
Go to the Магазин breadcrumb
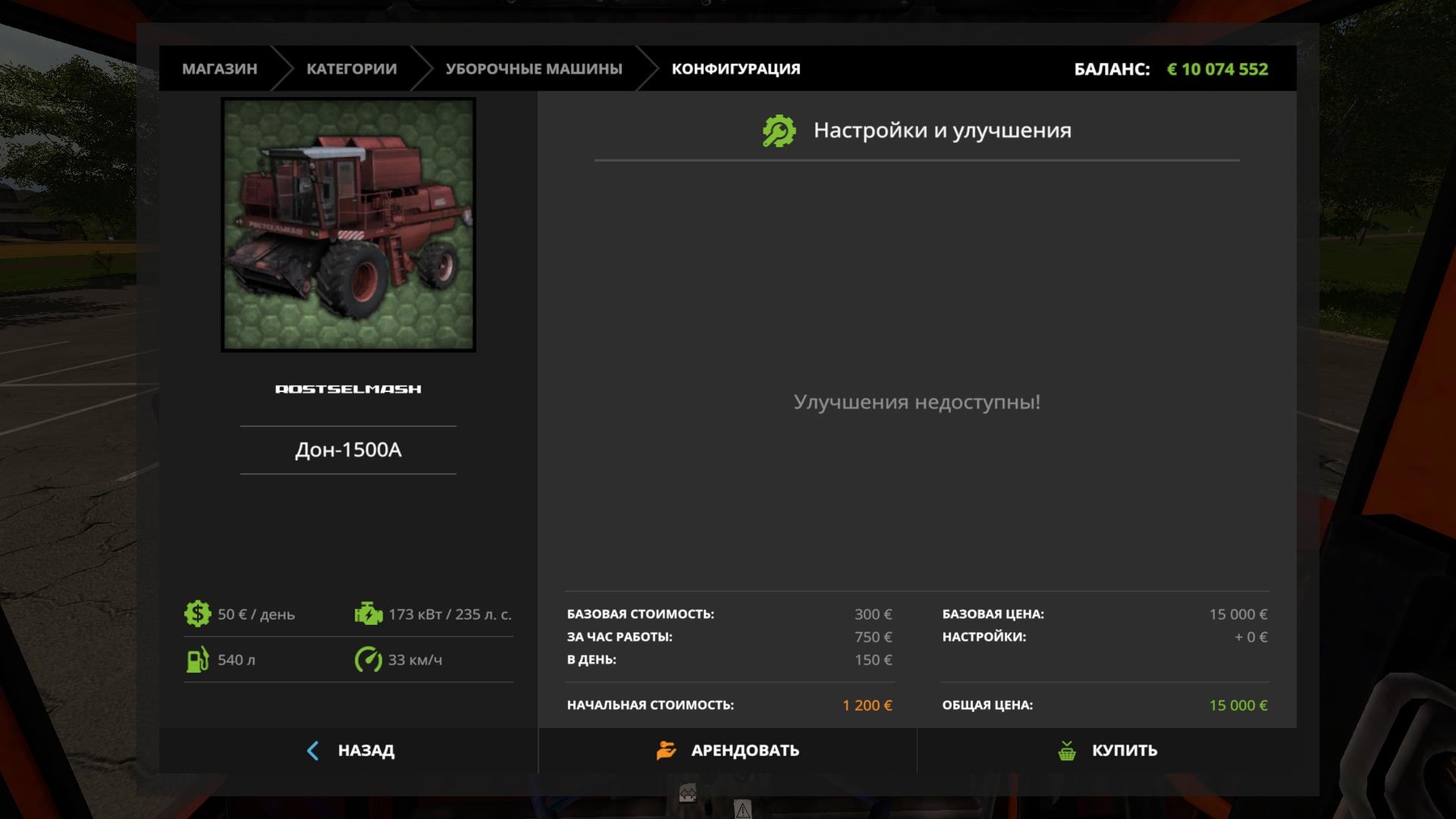(219, 69)
